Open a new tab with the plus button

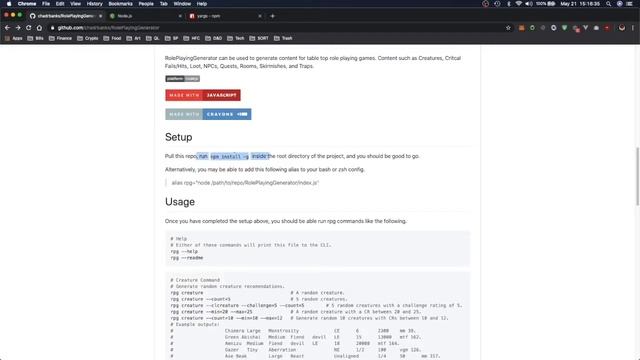coord(272,16)
